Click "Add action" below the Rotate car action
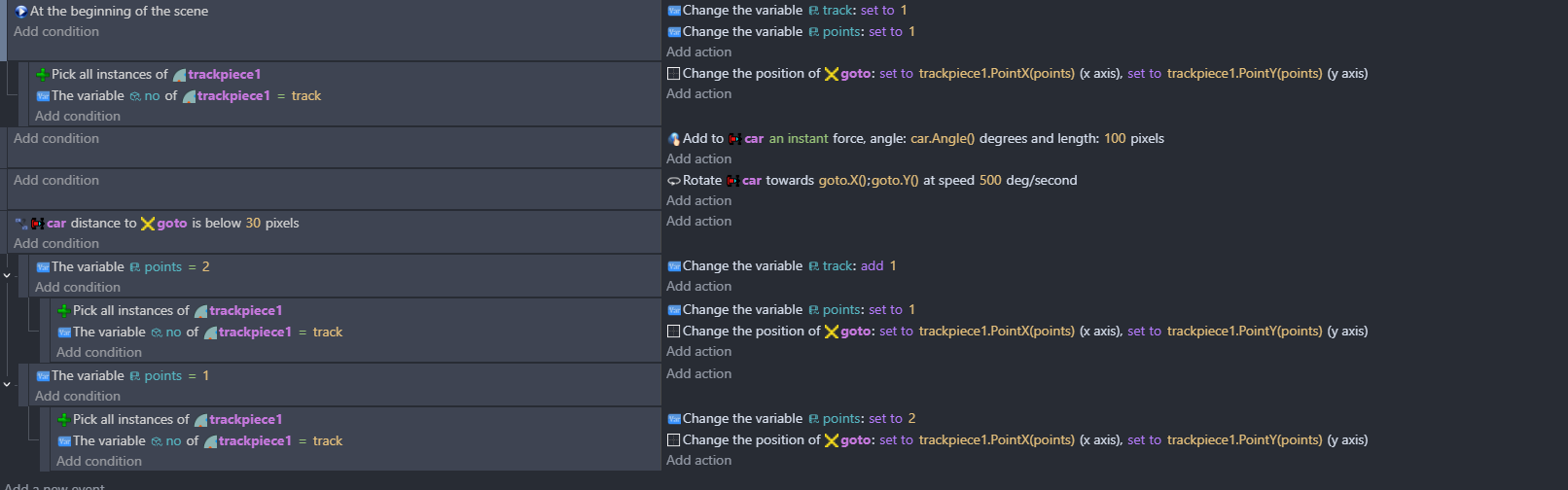The width and height of the screenshot is (1568, 490). [698, 201]
